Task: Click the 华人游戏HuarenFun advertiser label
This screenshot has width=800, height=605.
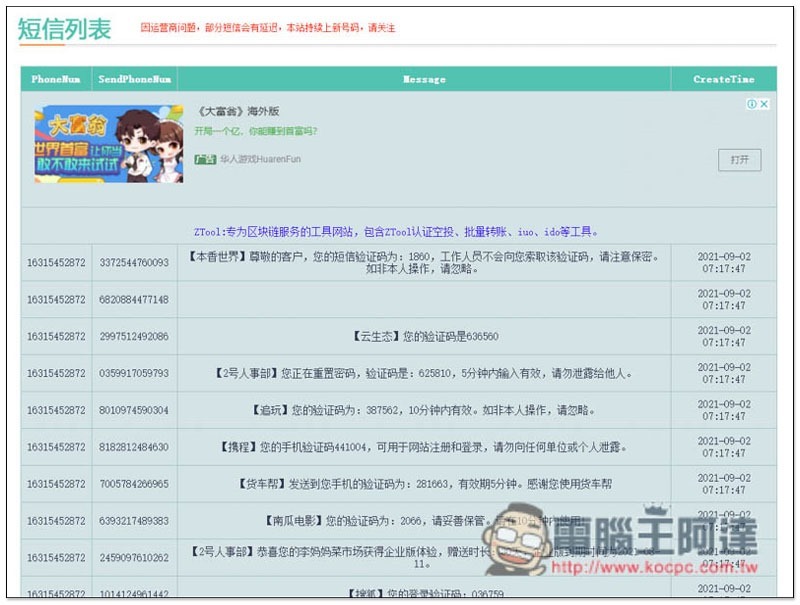Action: [x=260, y=159]
